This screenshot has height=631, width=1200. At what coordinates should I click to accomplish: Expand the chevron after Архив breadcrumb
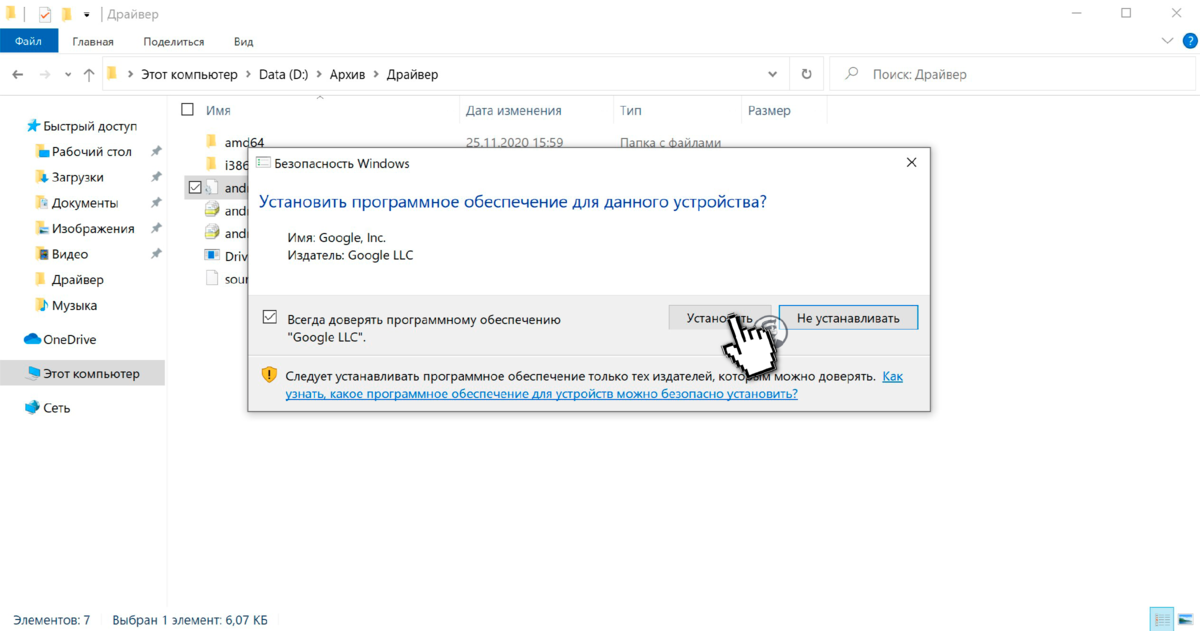click(x=378, y=74)
